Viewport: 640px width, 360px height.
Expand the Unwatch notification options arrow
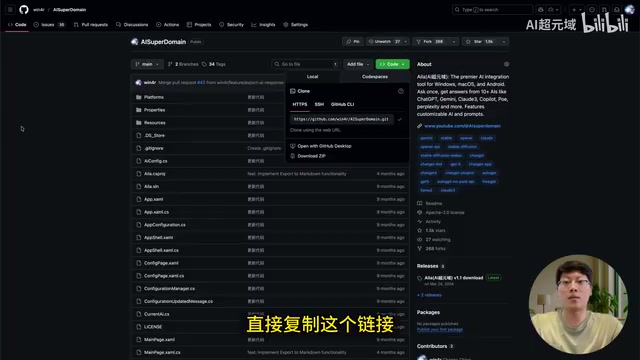pos(405,42)
